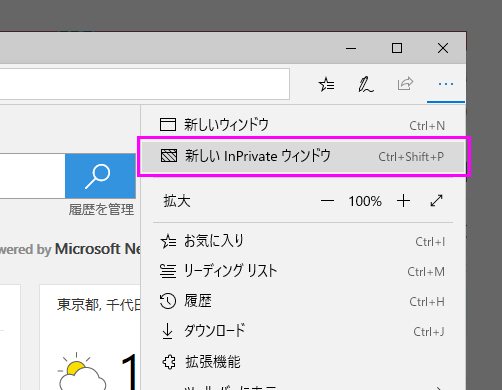Click the Web Note pen icon
The image size is (502, 390).
[x=366, y=84]
